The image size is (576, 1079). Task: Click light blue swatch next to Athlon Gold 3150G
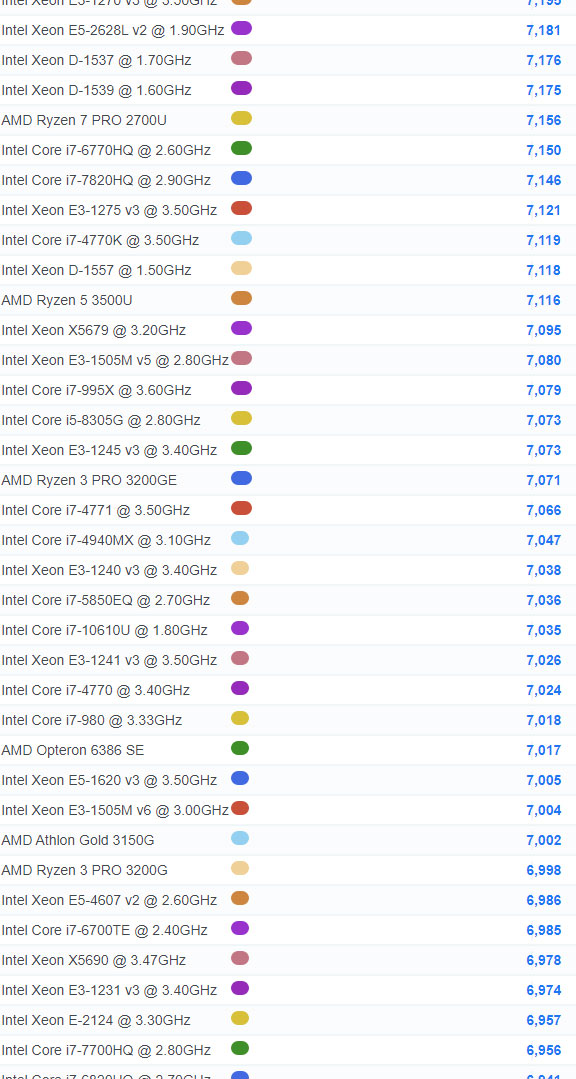[x=240, y=838]
